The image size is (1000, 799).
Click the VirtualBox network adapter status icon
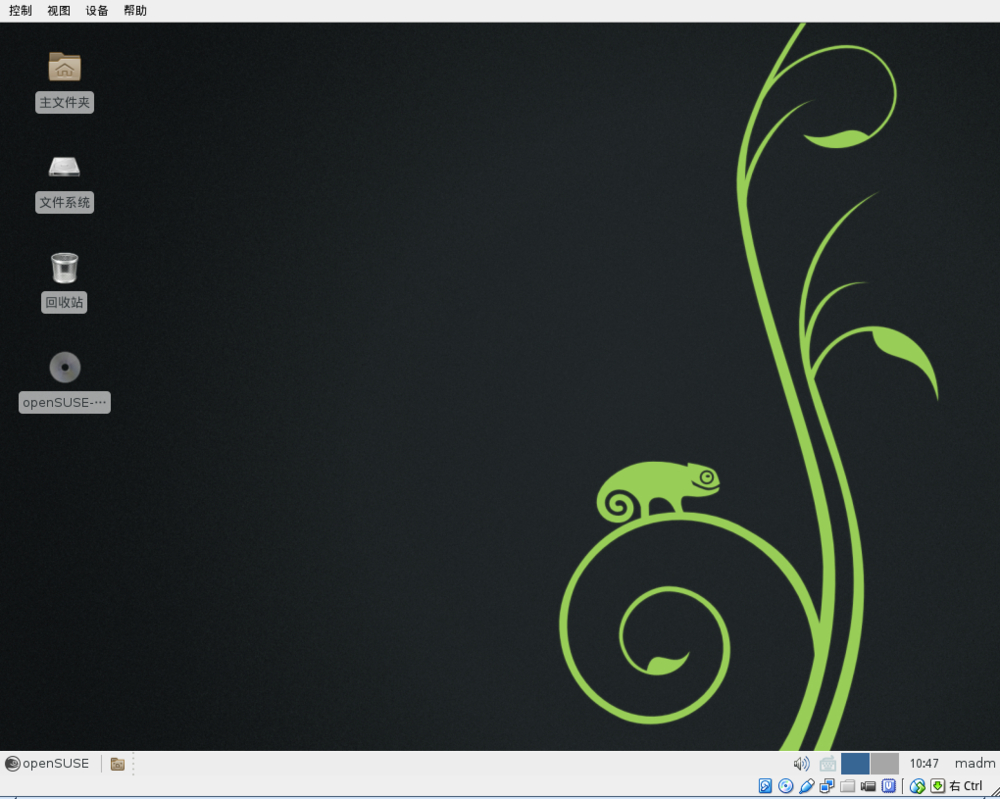(827, 786)
